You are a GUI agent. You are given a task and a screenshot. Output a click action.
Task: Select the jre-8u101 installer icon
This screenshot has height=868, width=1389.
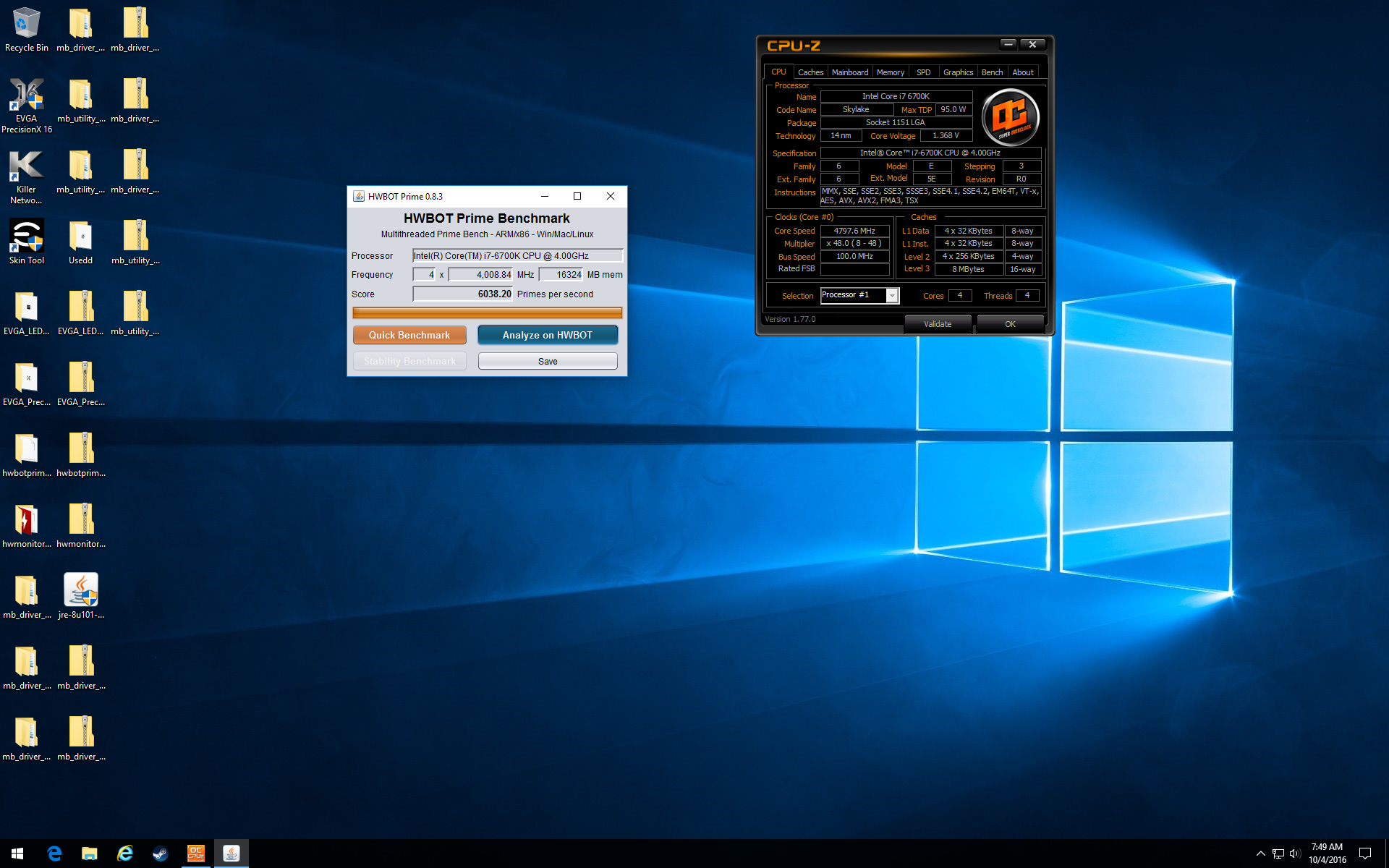[x=80, y=597]
